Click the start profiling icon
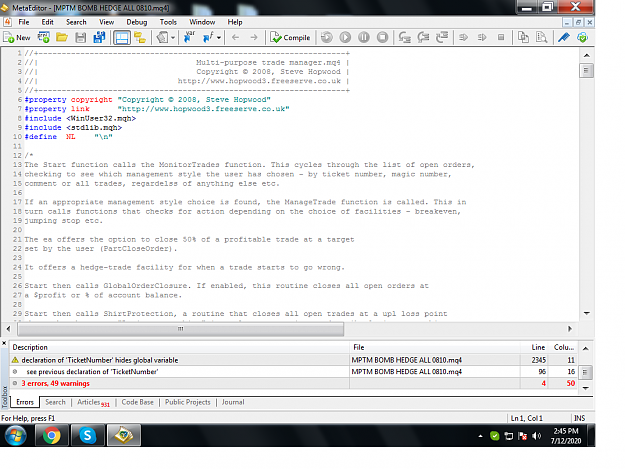Image resolution: width=625 pixels, height=469 pixels. [x=463, y=37]
